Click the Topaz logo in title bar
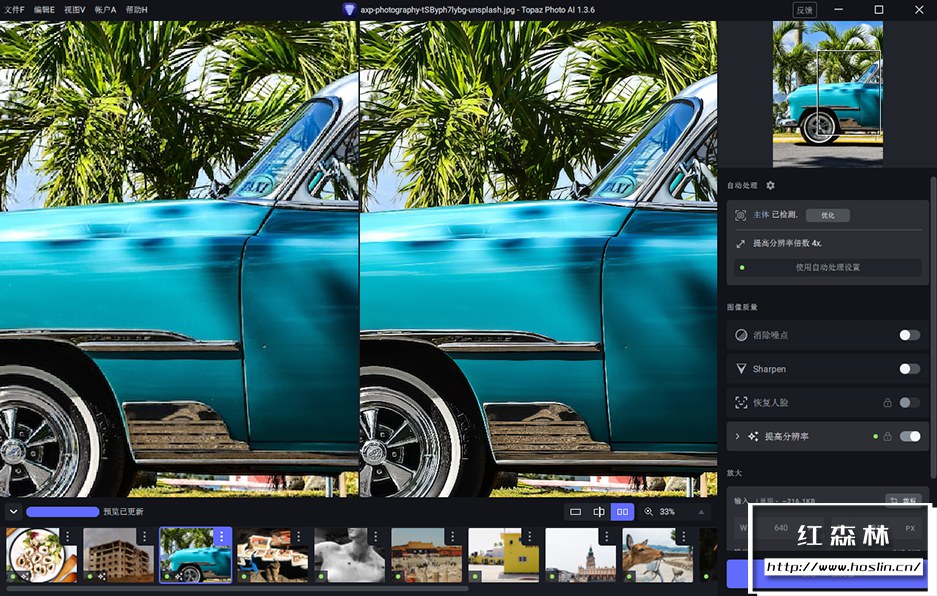Image resolution: width=937 pixels, height=596 pixels. point(349,10)
